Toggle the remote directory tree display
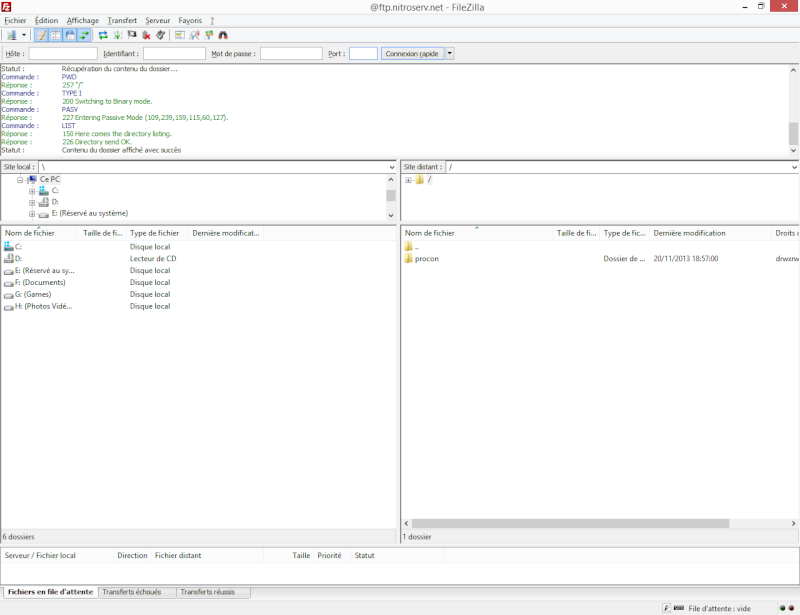800x615 pixels. (x=69, y=35)
